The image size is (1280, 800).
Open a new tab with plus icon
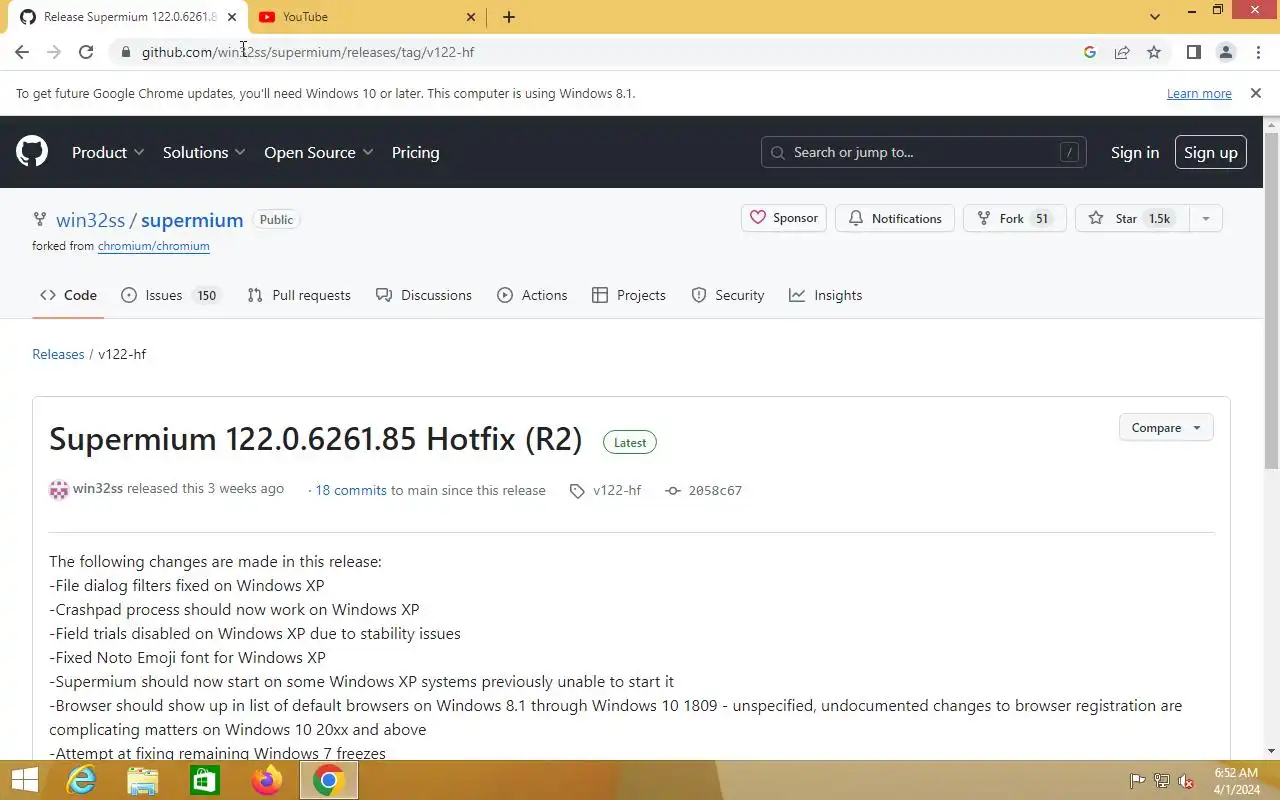coord(509,17)
